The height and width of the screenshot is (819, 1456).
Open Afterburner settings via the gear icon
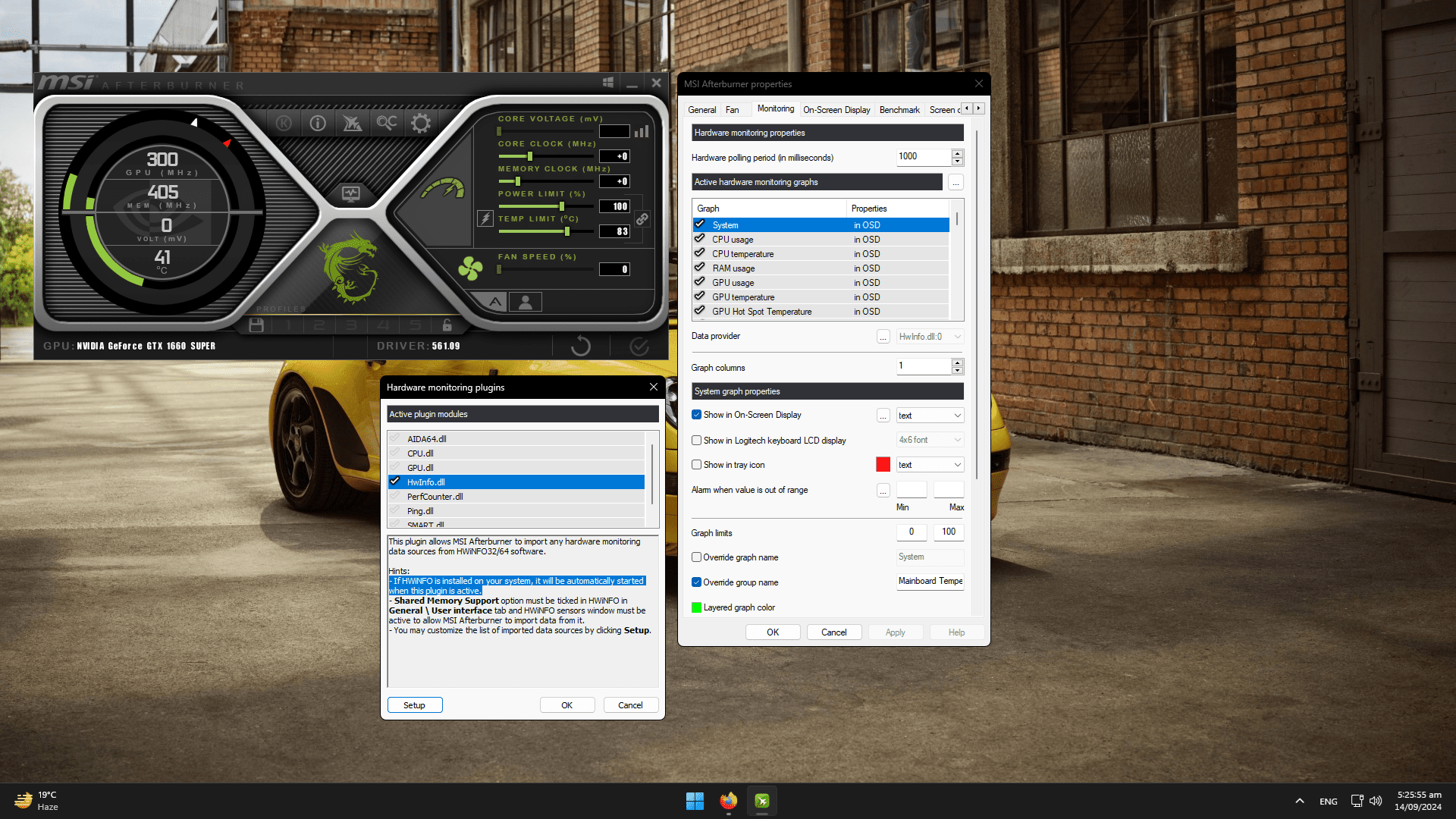click(x=421, y=123)
